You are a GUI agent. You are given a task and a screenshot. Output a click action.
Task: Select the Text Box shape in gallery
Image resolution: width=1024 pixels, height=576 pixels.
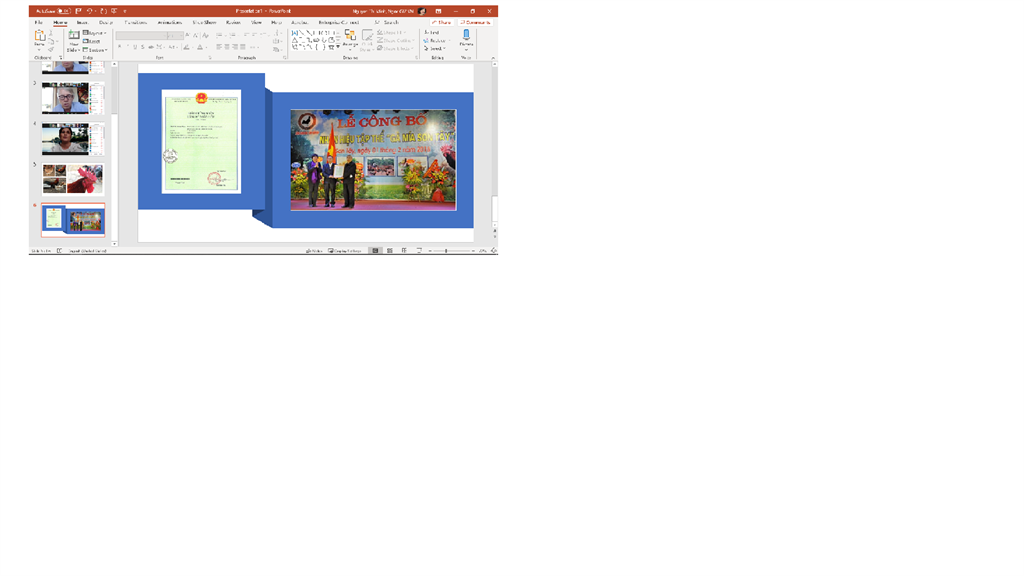pyautogui.click(x=295, y=32)
